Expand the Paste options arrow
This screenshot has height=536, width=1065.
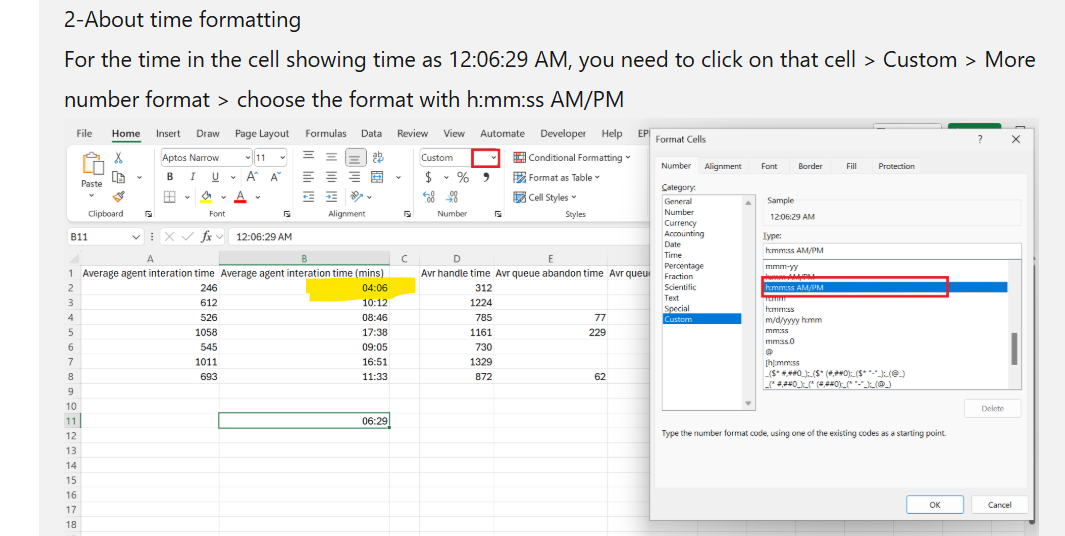91,196
